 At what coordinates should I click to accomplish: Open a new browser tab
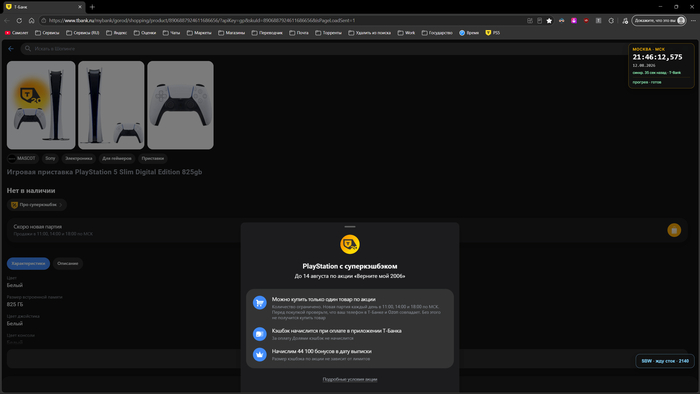(92, 7)
